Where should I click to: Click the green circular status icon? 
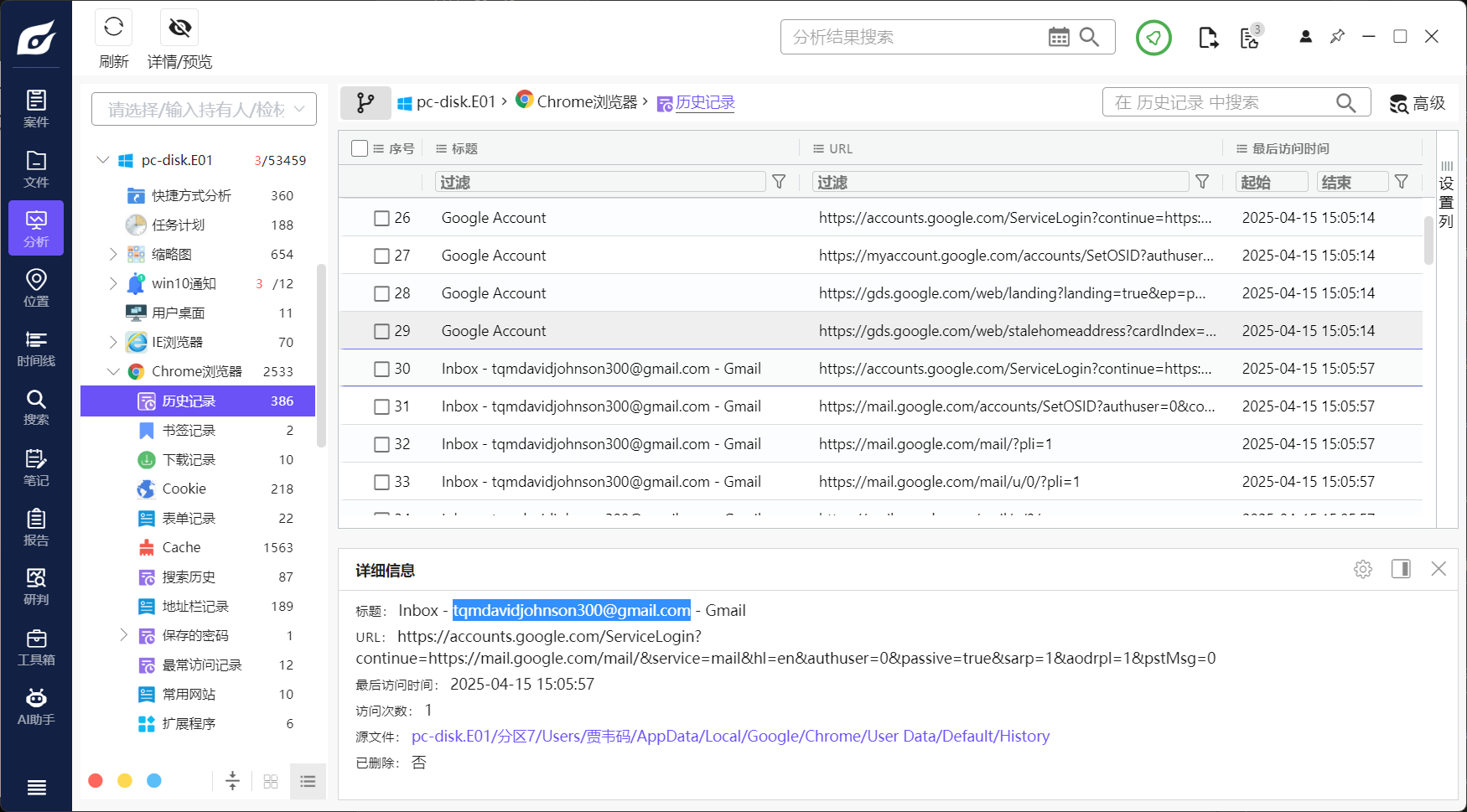pos(1153,38)
